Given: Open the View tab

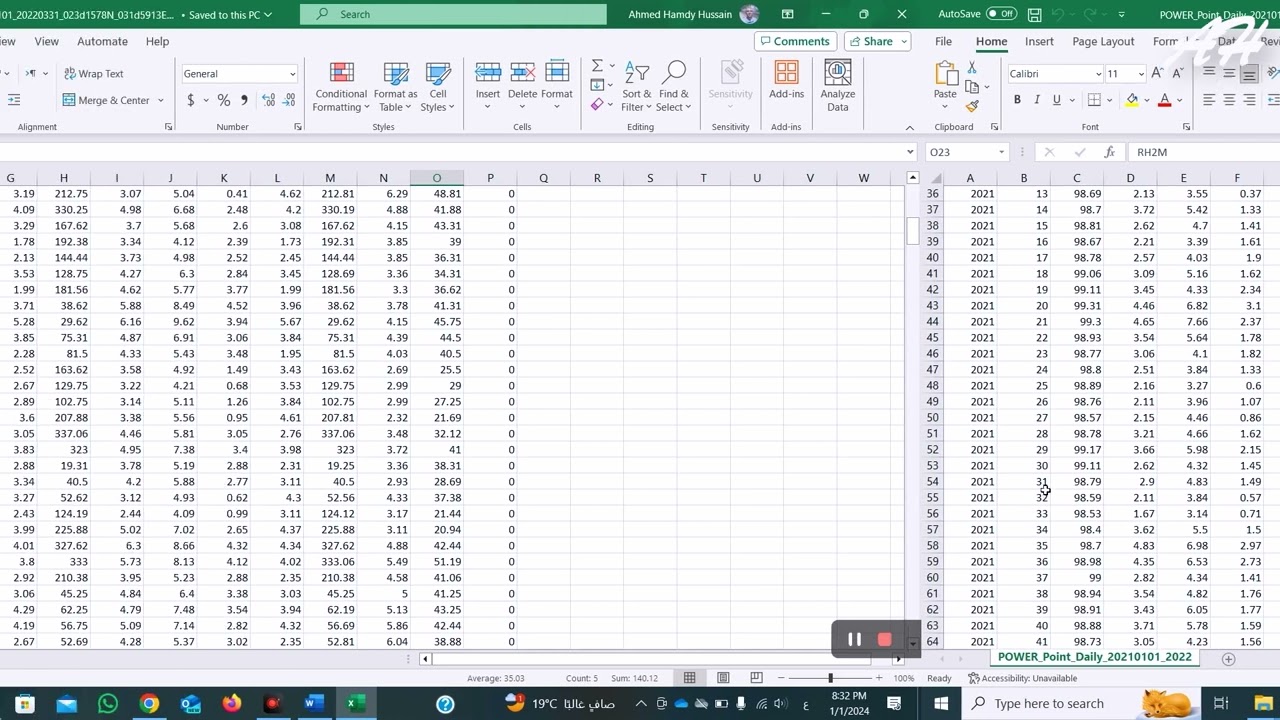Looking at the screenshot, I should pyautogui.click(x=47, y=41).
